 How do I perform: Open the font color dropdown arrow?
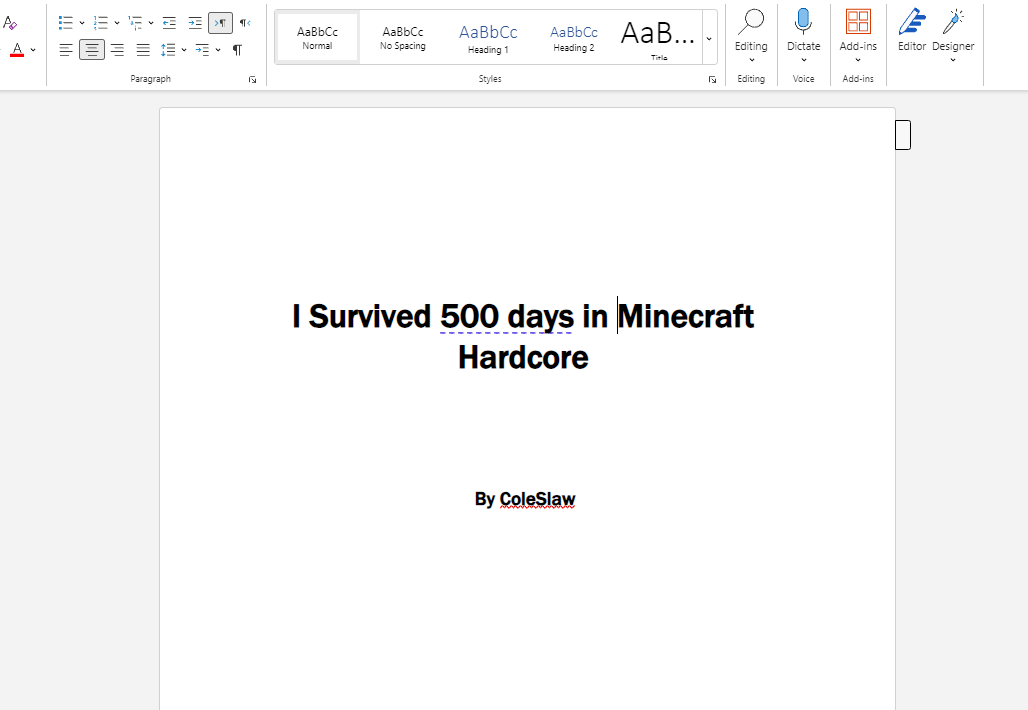pos(33,50)
